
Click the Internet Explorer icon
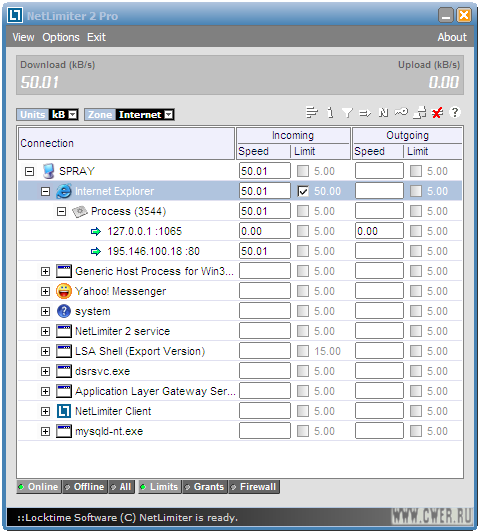[x=63, y=191]
